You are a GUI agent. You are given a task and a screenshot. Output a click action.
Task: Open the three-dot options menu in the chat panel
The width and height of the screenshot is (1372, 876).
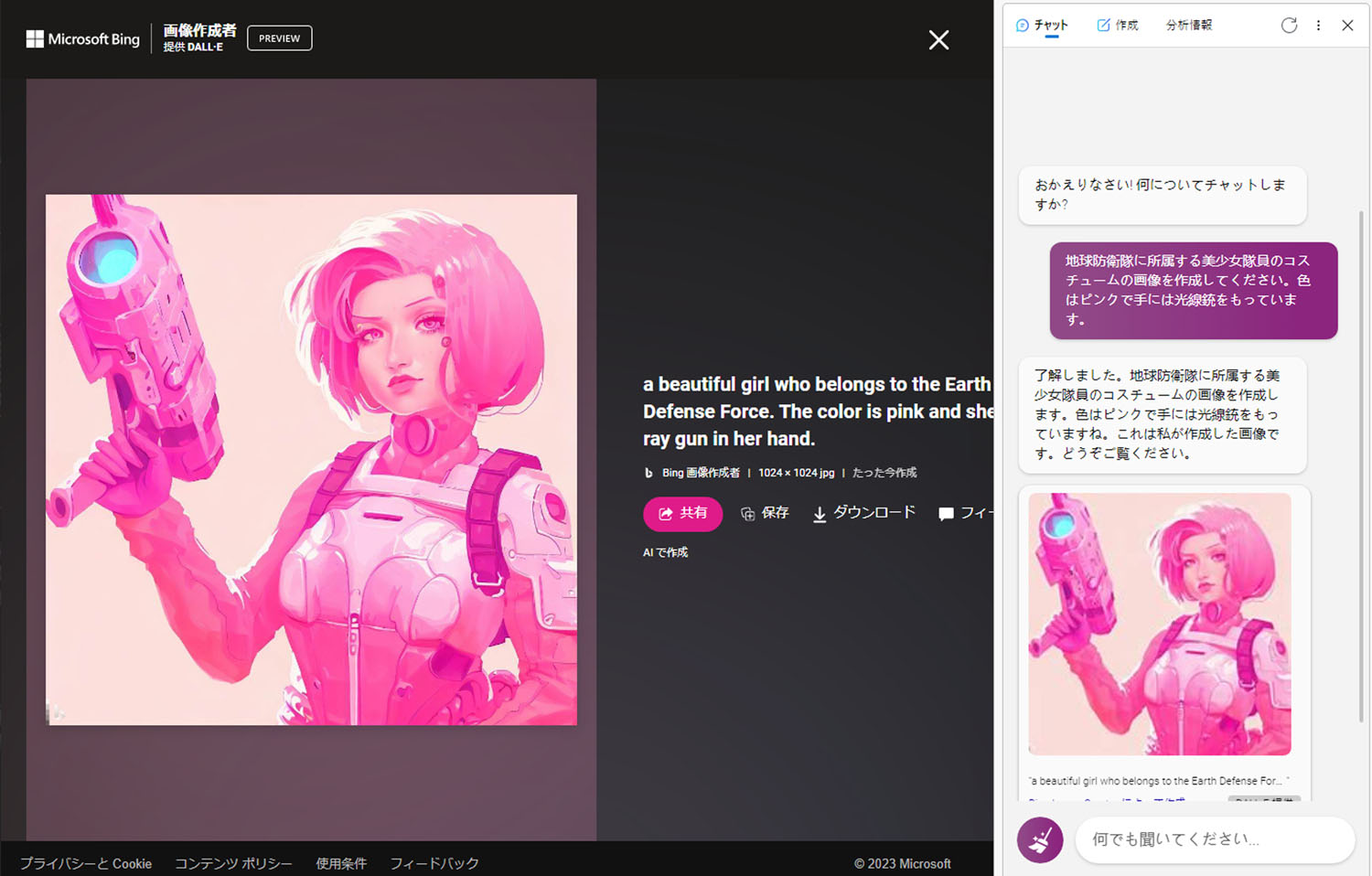1318,26
